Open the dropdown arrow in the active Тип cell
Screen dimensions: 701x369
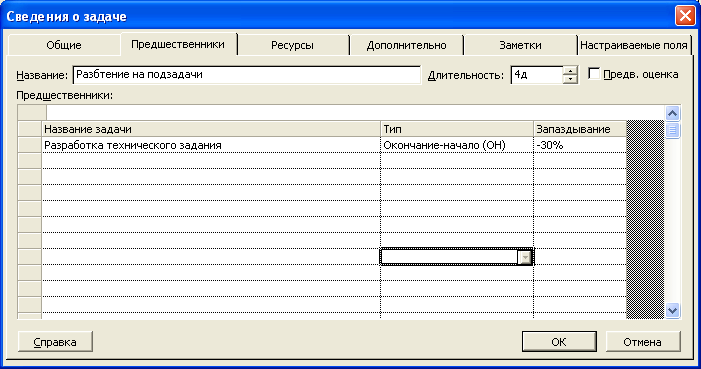[525, 257]
